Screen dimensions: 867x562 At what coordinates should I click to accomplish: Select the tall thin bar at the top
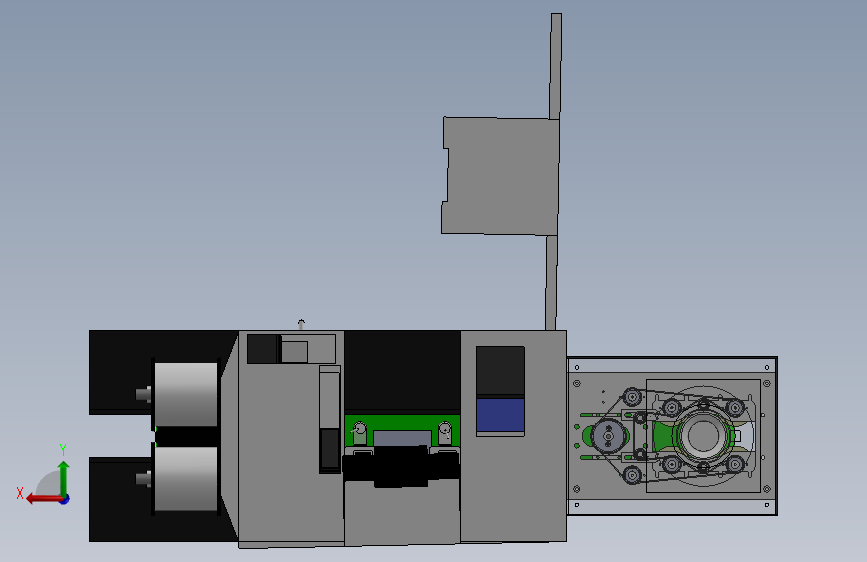(x=556, y=66)
